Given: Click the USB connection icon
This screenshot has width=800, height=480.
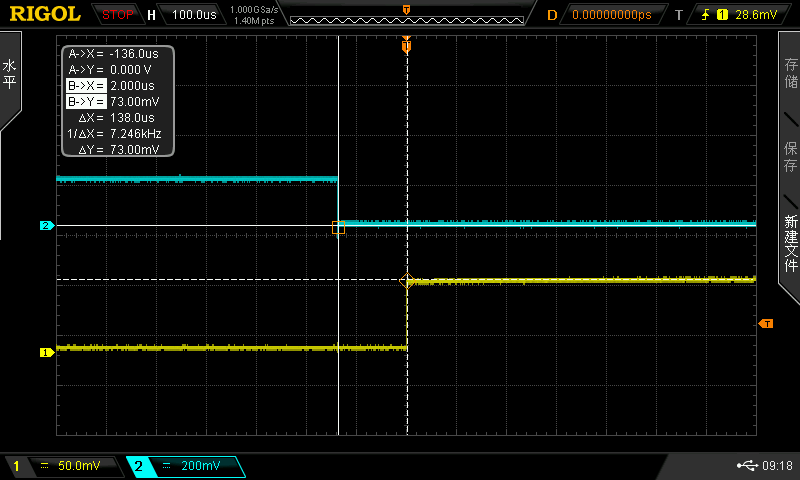Looking at the screenshot, I should click(746, 466).
